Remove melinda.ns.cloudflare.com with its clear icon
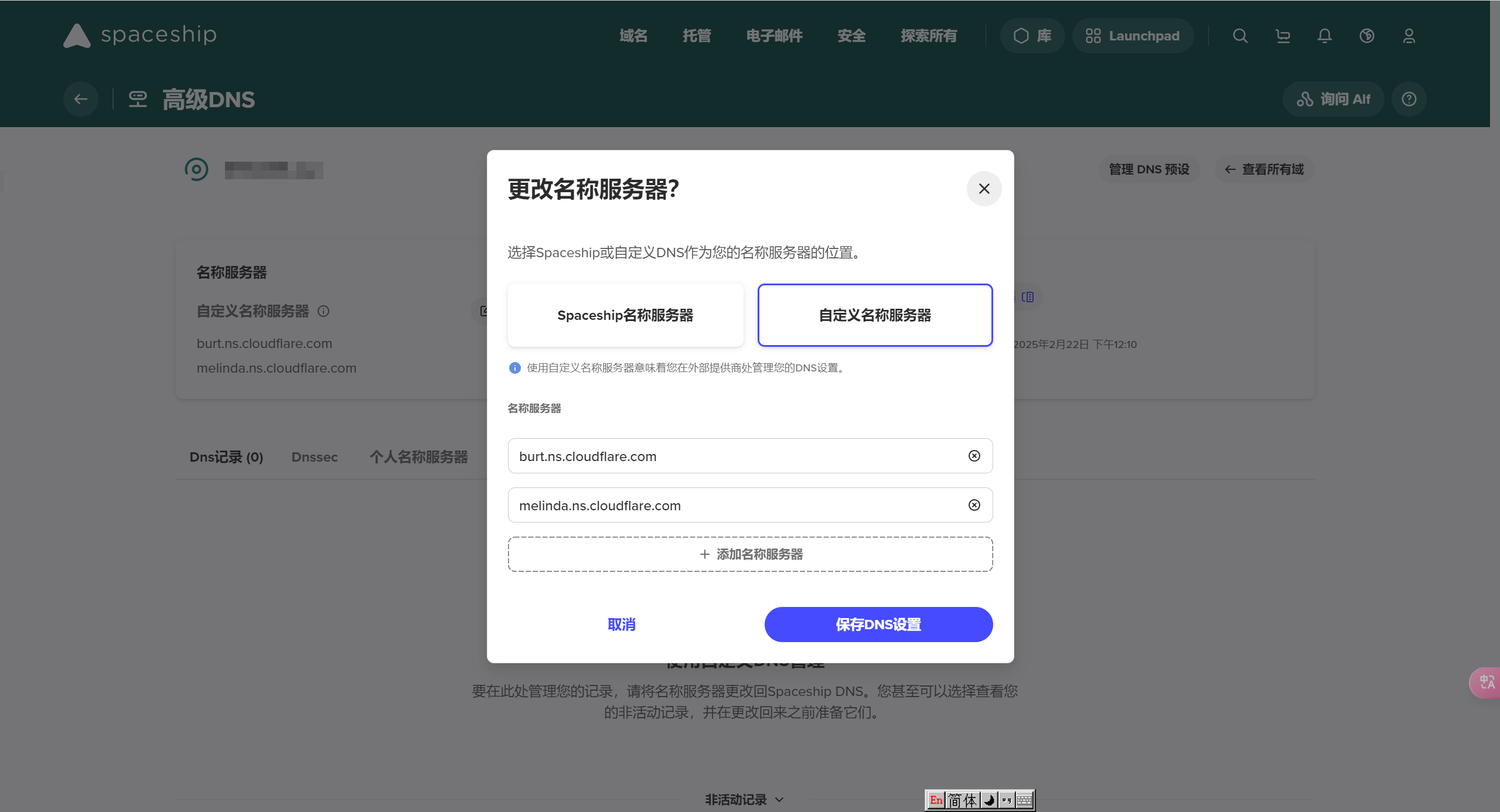This screenshot has height=812, width=1500. (974, 505)
